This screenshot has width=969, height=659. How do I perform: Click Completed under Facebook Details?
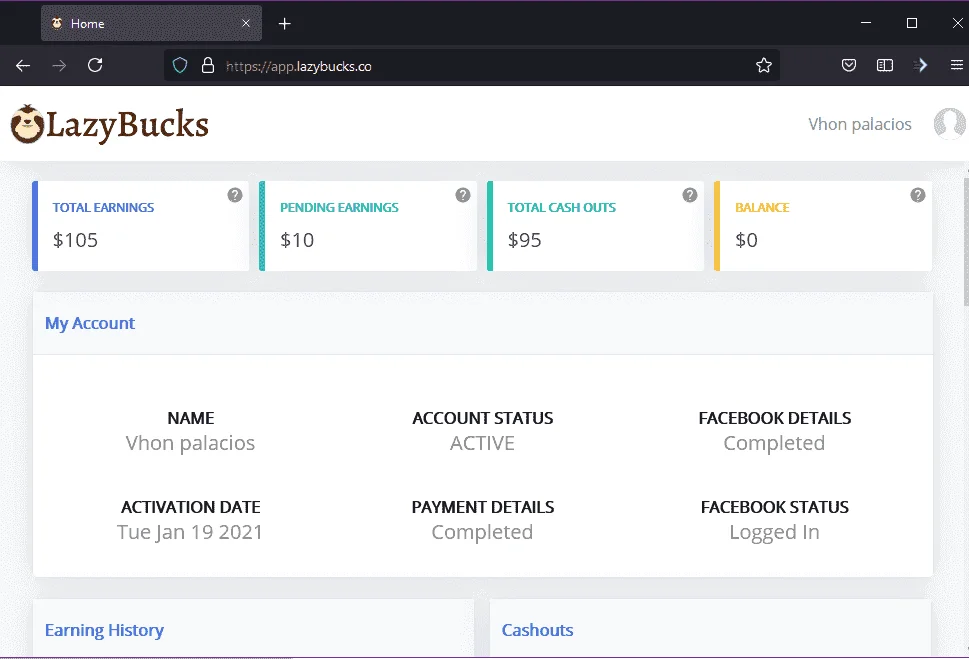coord(774,443)
